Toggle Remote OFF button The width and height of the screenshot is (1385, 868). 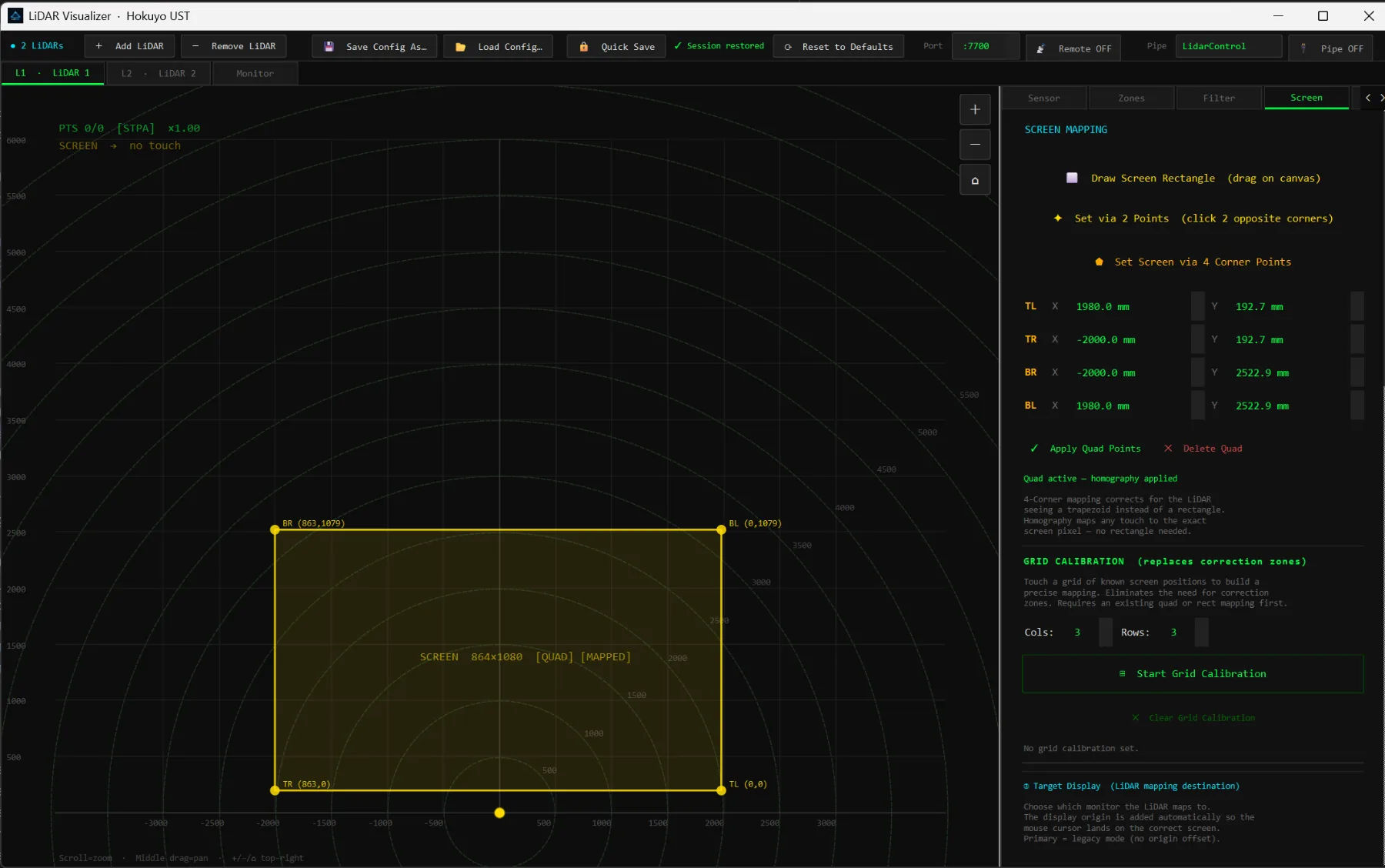(x=1073, y=48)
